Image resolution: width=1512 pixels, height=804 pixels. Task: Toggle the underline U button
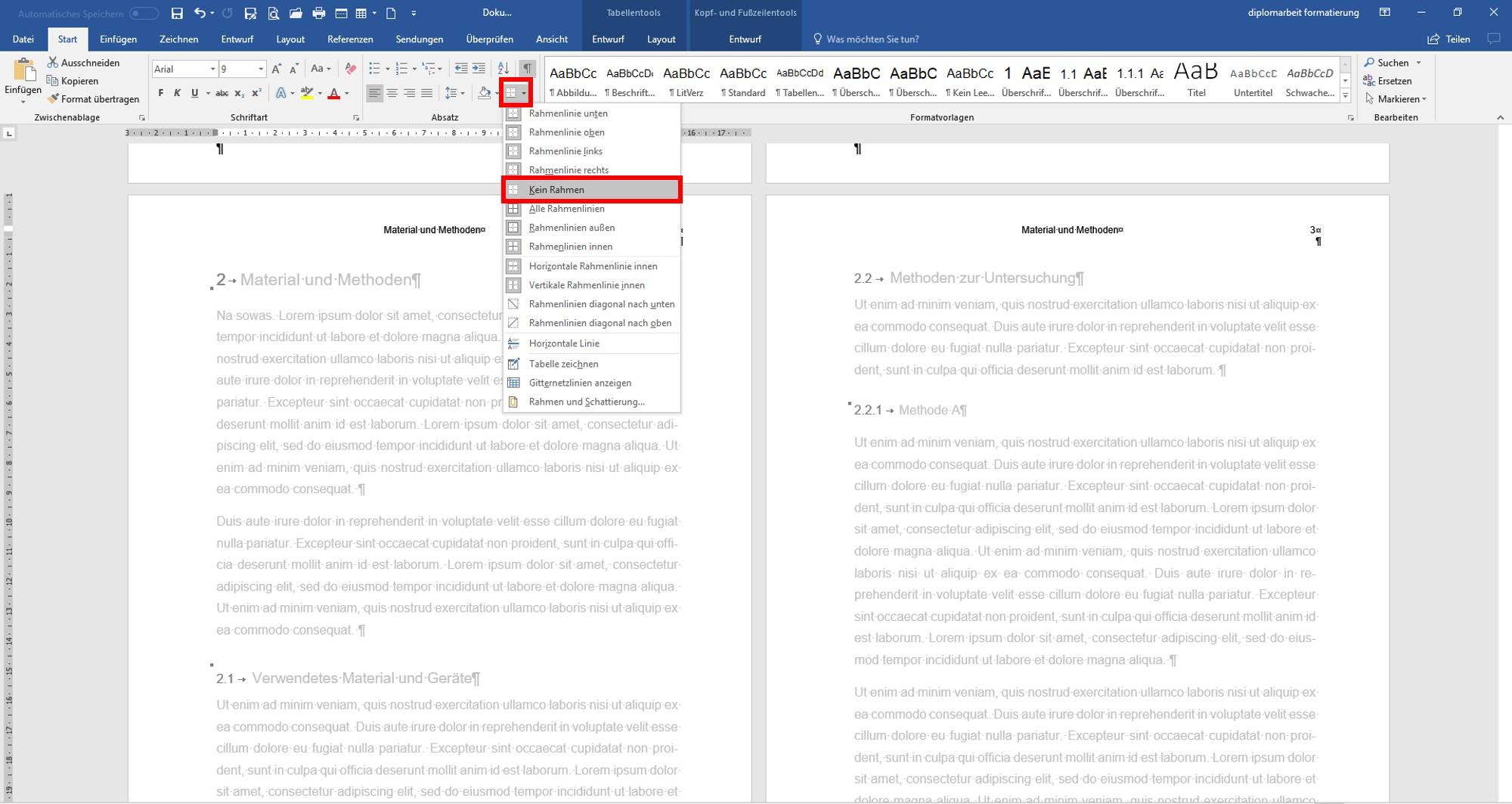(194, 93)
